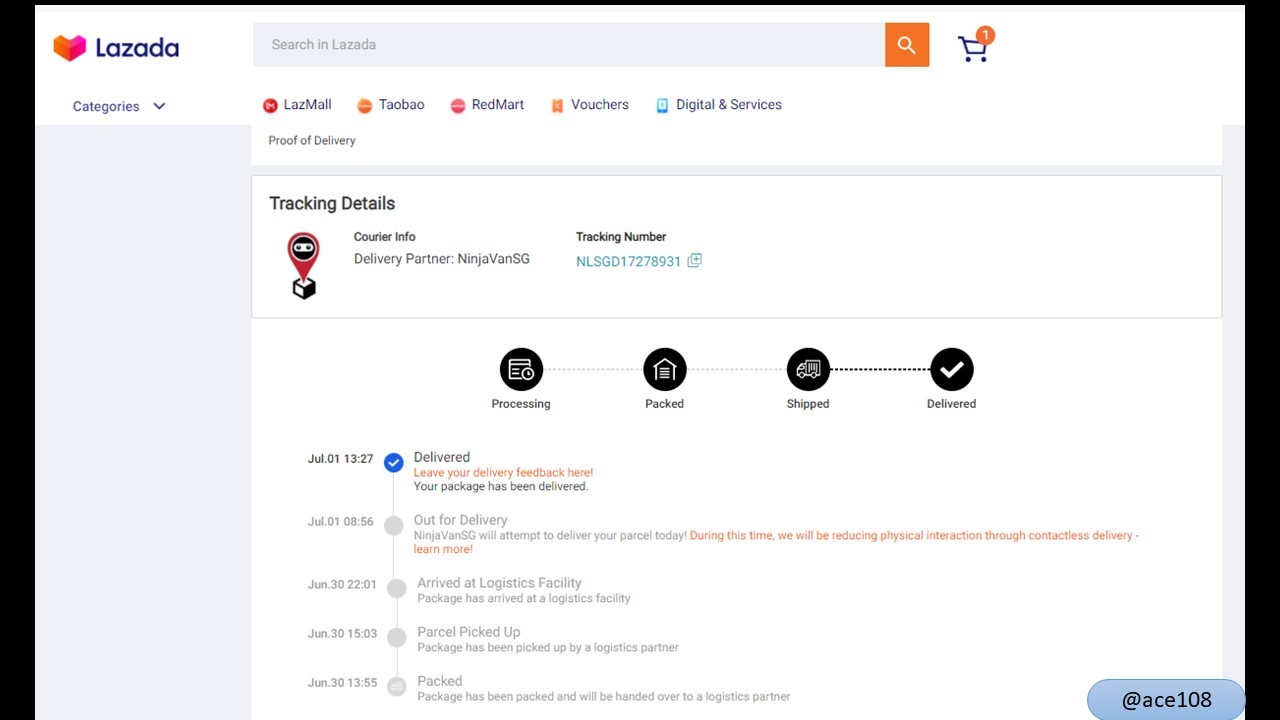
Task: Click the blue Delivered timeline checkmark
Action: coord(394,462)
